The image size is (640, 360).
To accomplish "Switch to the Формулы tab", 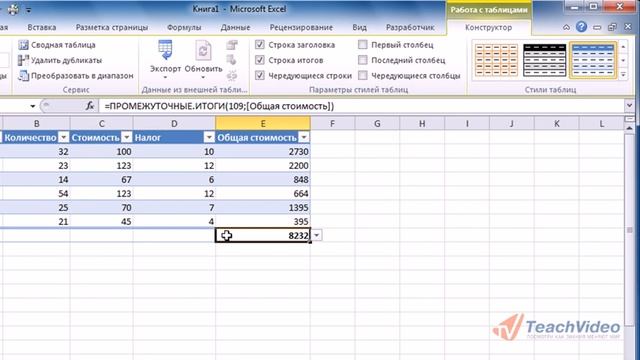I will pos(184,27).
